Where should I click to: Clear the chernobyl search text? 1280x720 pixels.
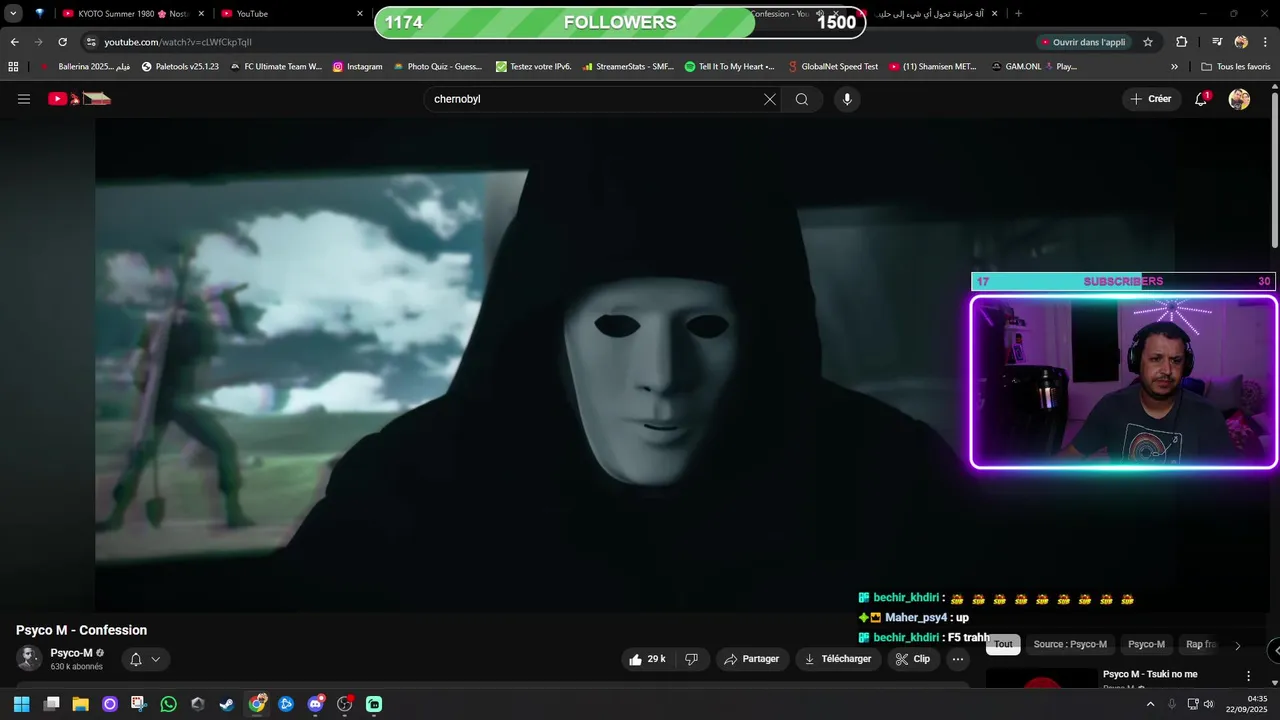click(770, 99)
